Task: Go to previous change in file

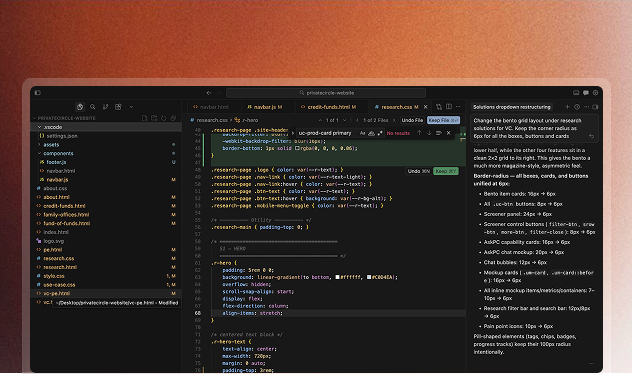Action: pos(320,120)
